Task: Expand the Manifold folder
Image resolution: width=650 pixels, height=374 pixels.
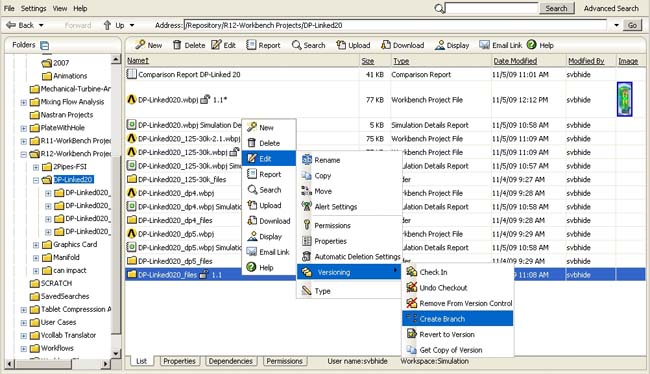Action: click(x=36, y=258)
